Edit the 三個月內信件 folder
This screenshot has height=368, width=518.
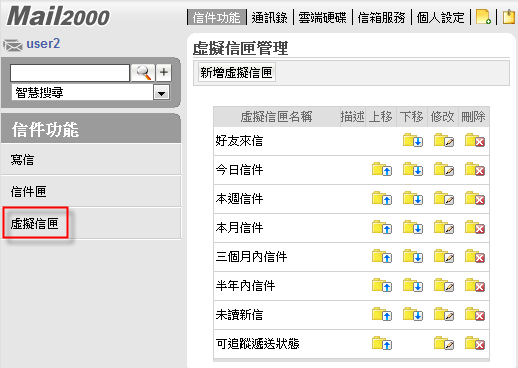point(444,257)
